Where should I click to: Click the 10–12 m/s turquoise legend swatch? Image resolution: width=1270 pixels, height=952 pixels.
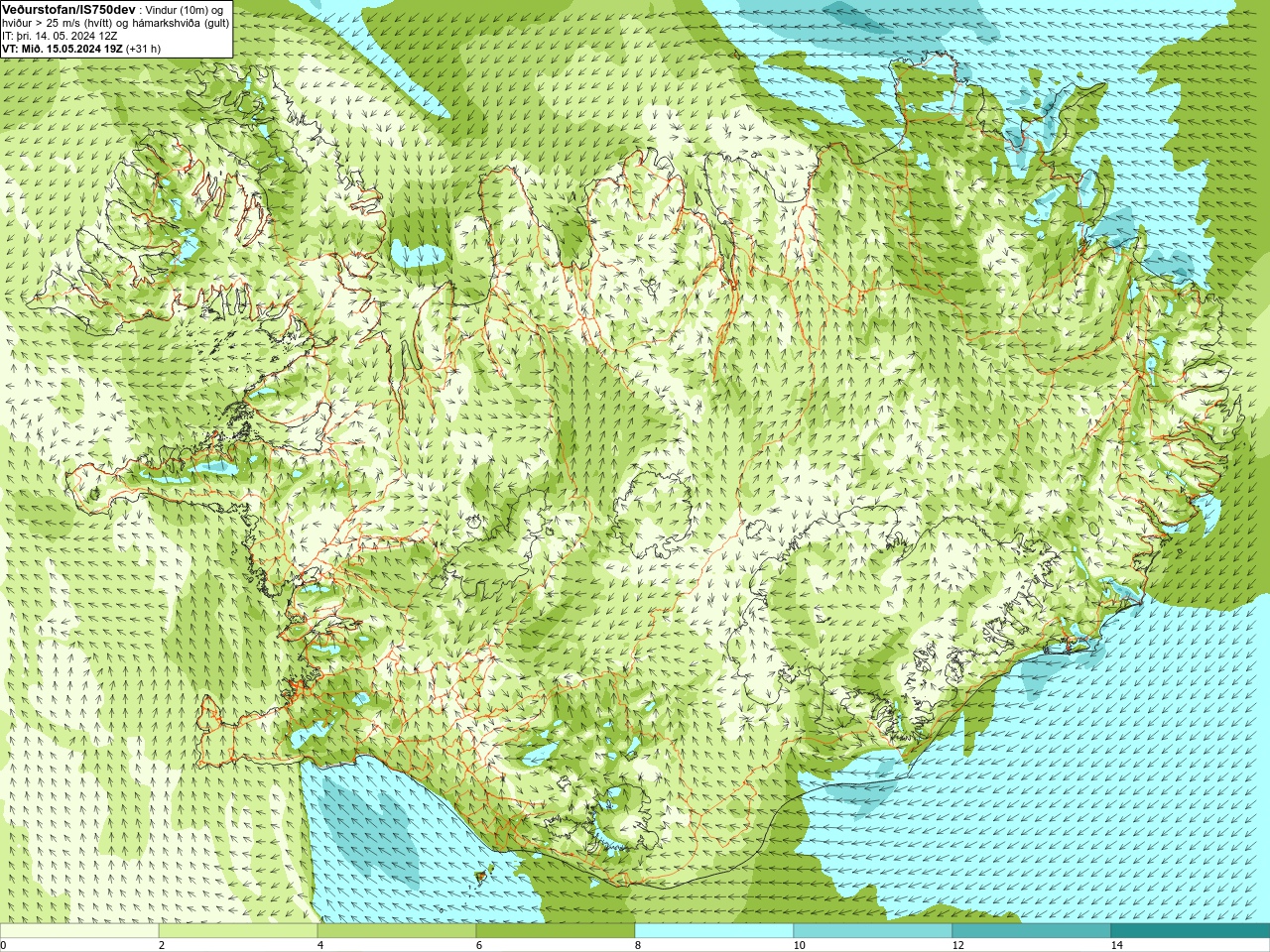pyautogui.click(x=873, y=930)
